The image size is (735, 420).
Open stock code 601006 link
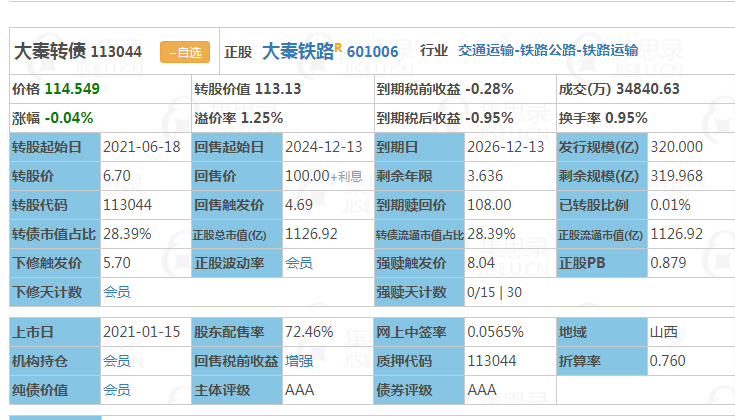point(372,52)
